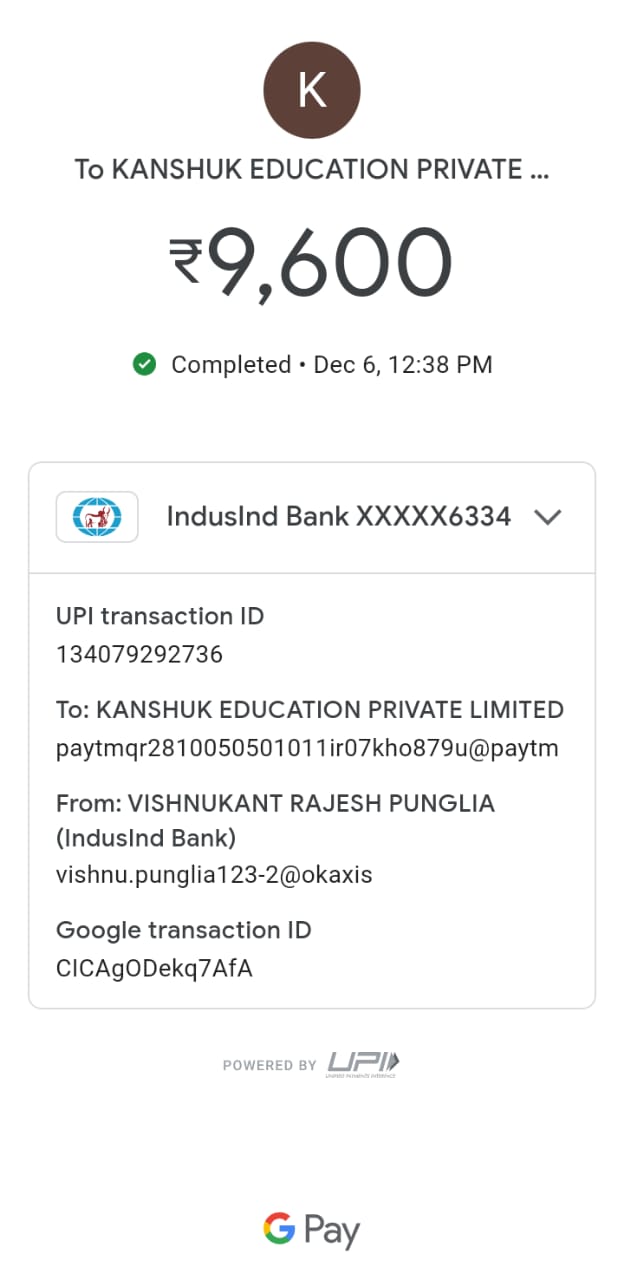Image resolution: width=624 pixels, height=1280 pixels.
Task: Click the IndusInd Bank logo icon
Action: pos(97,517)
